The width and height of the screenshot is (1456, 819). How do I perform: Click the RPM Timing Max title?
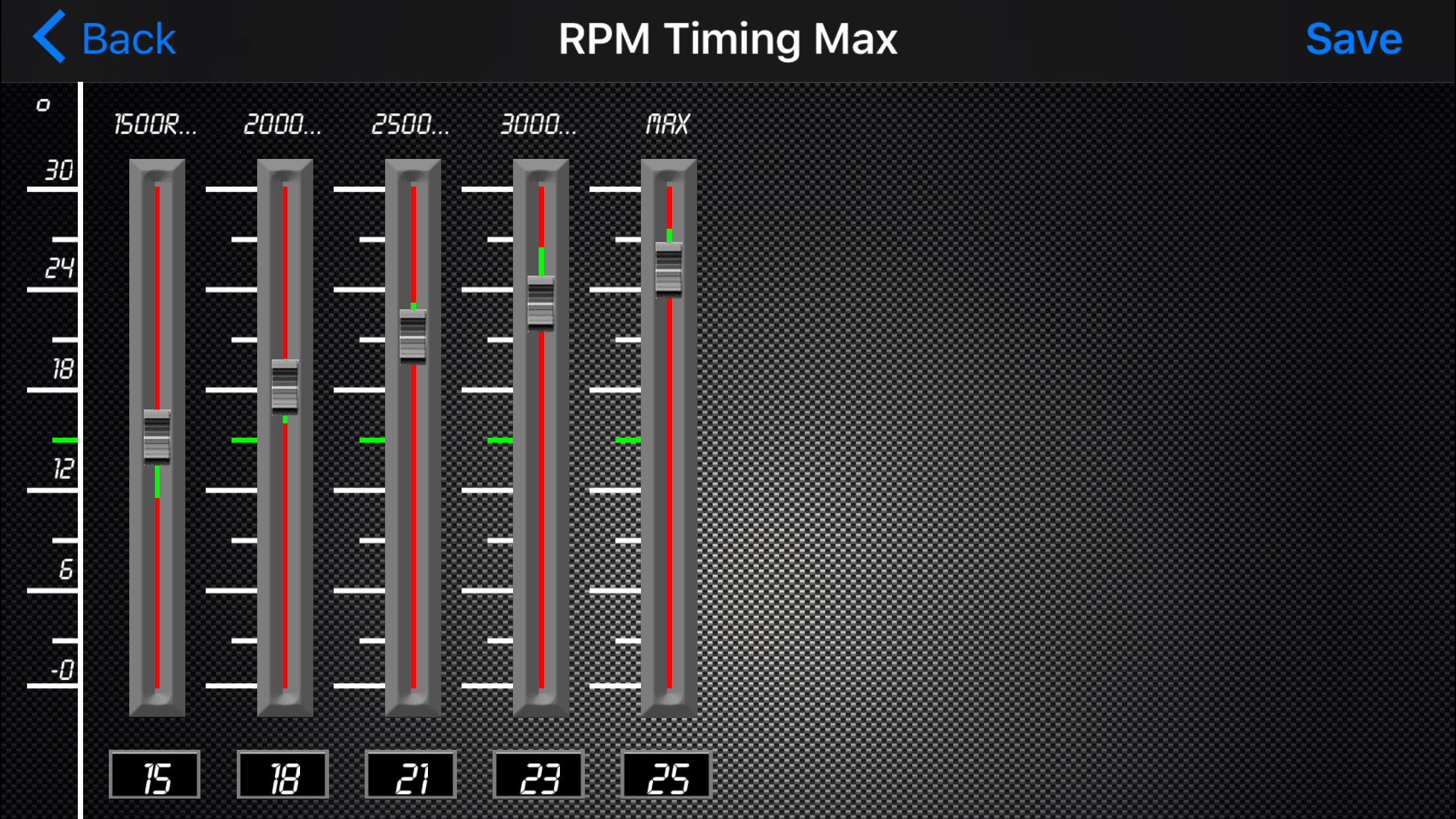(727, 40)
